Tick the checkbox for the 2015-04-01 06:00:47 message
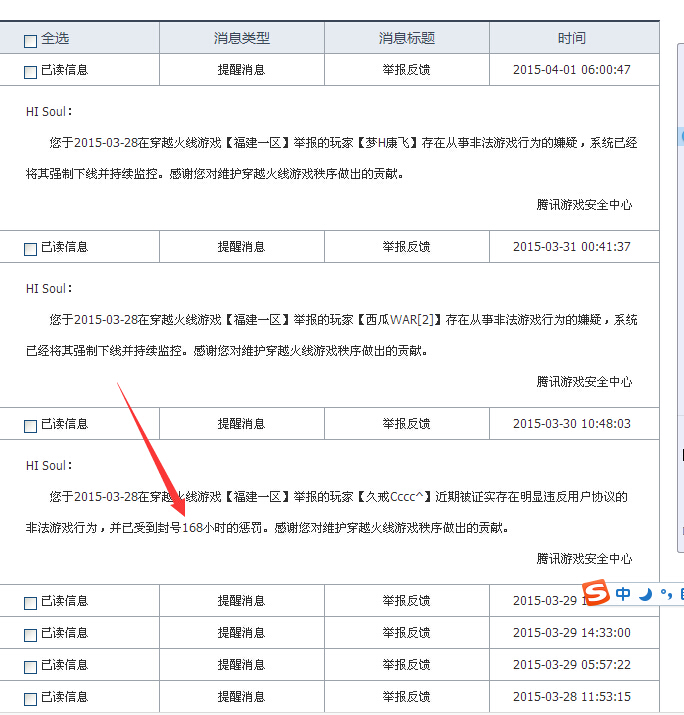The height and width of the screenshot is (715, 684). pos(31,72)
